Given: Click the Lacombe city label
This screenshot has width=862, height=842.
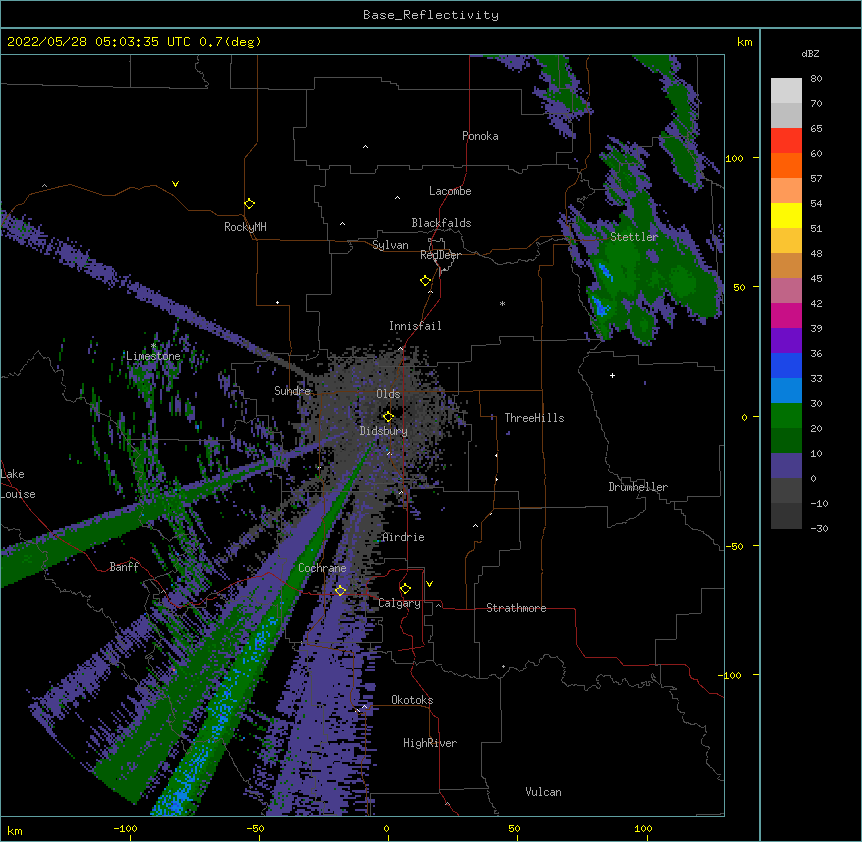Looking at the screenshot, I should (450, 191).
